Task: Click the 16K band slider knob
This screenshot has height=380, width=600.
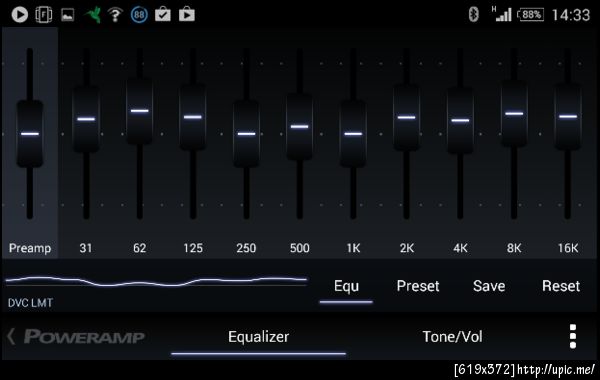Action: point(568,116)
